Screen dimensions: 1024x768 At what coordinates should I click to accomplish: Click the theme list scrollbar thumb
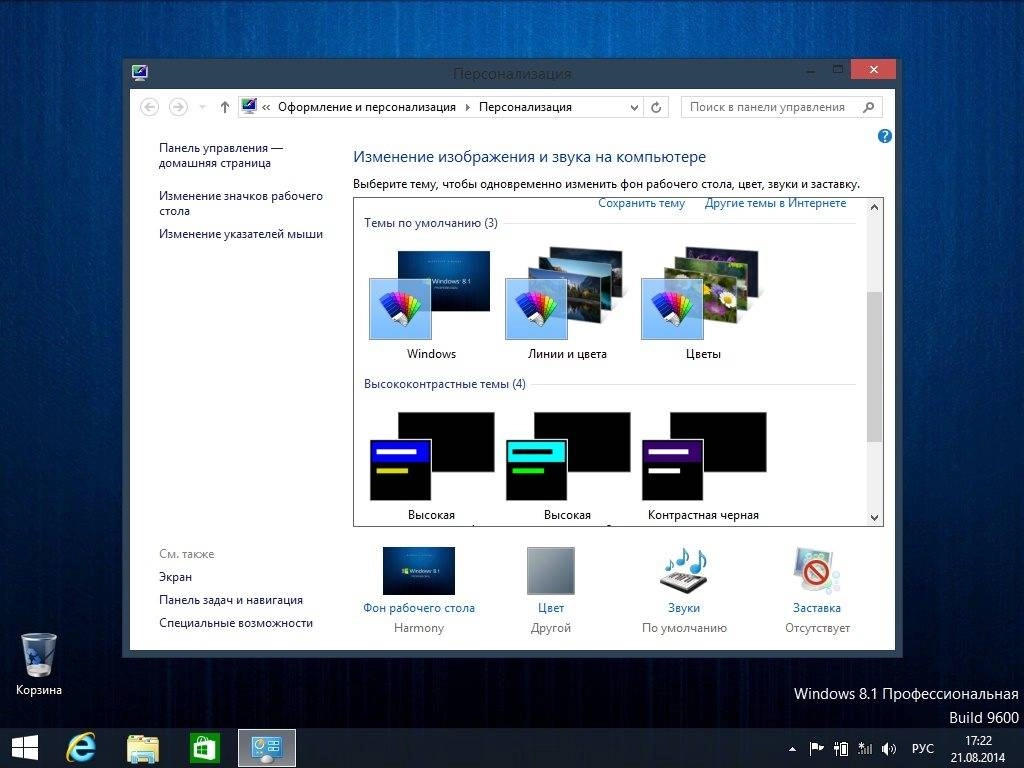(x=874, y=366)
